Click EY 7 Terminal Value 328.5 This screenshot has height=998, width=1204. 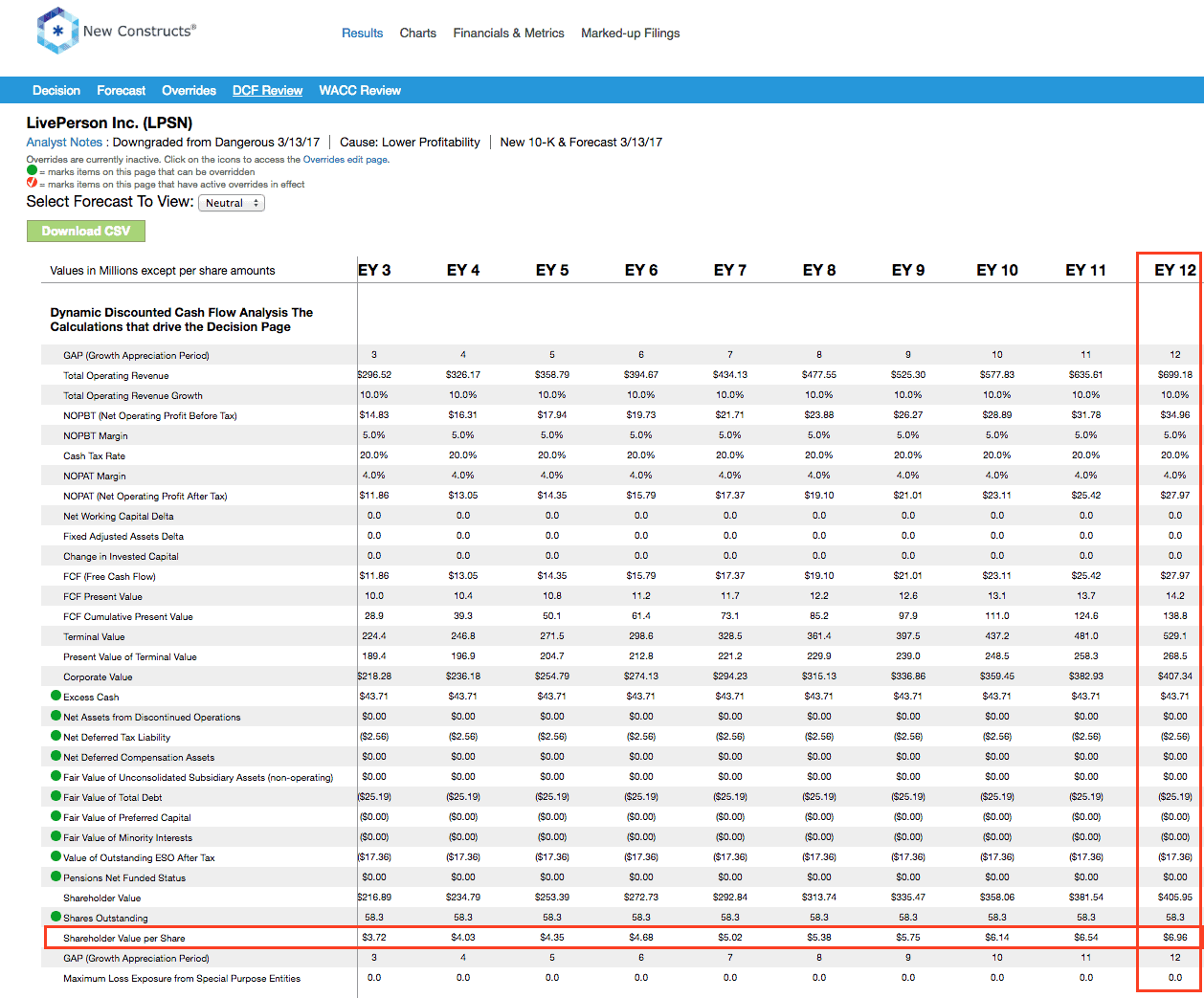[730, 635]
